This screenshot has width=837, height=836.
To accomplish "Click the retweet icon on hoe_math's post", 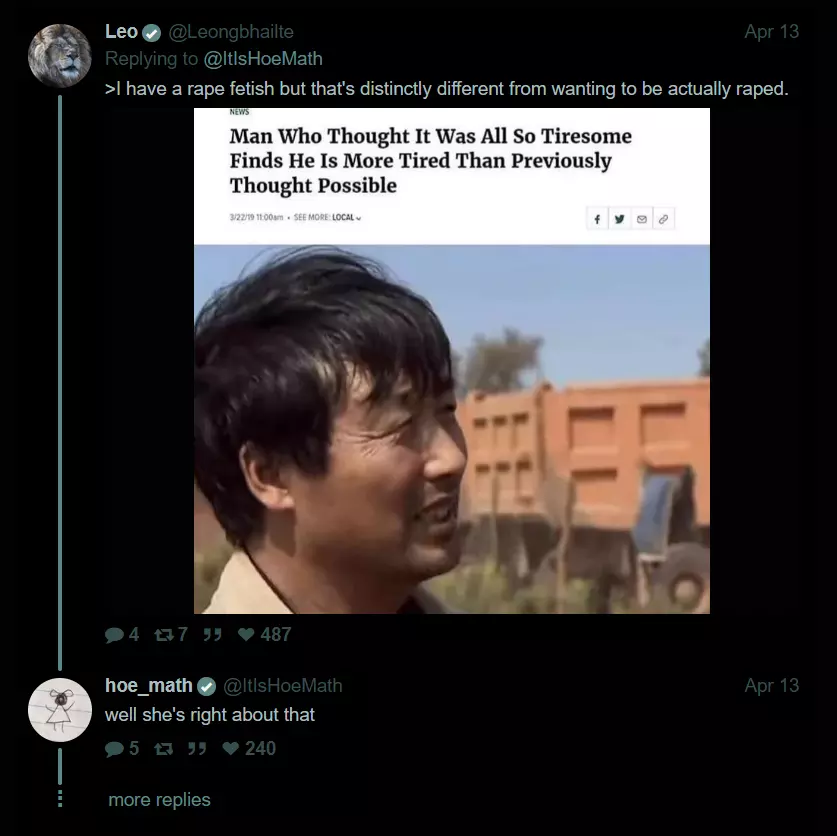I will tap(163, 749).
